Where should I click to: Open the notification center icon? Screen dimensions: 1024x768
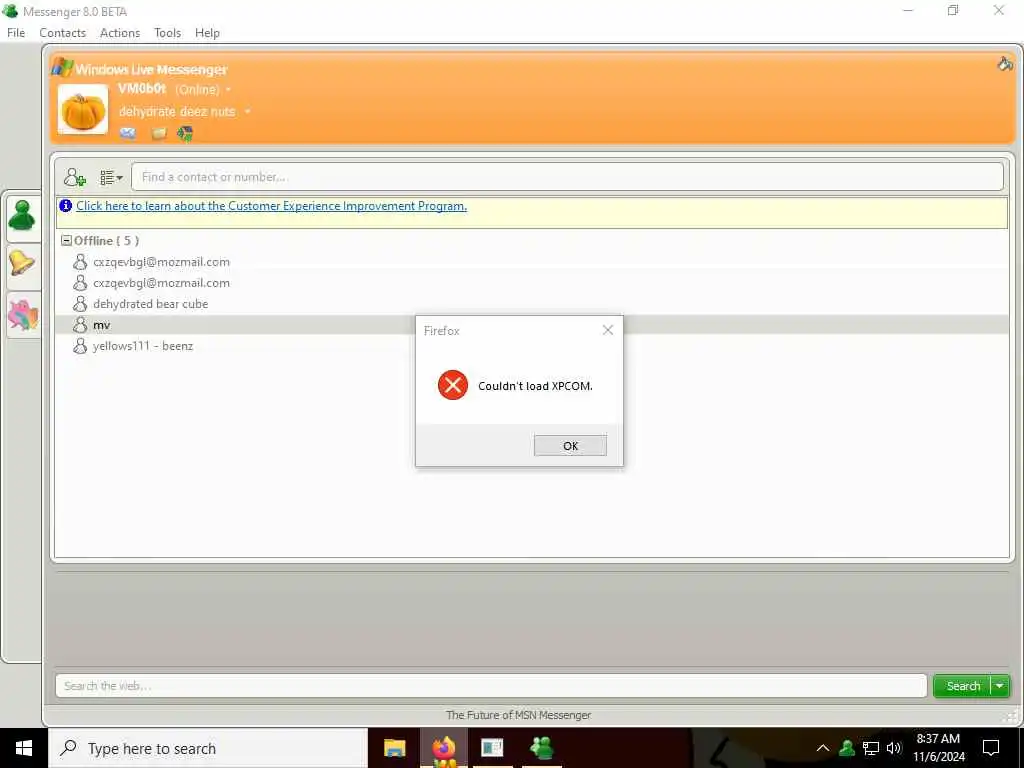[x=991, y=748]
